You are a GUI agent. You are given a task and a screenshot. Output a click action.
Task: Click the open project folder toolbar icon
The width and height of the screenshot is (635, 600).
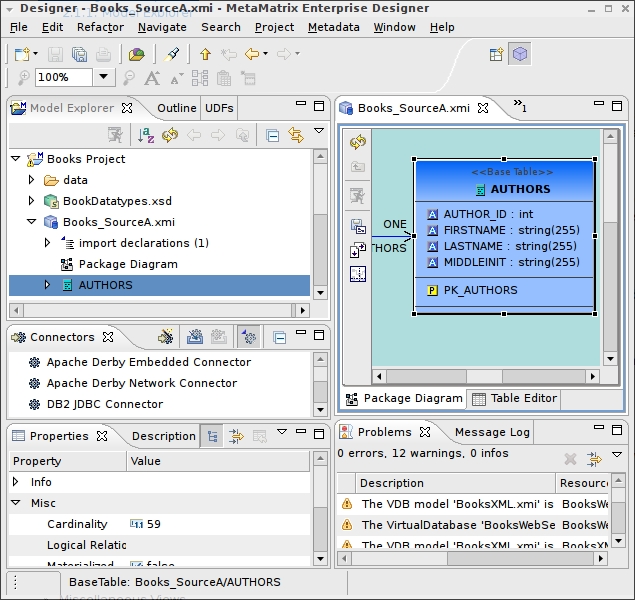[x=137, y=54]
